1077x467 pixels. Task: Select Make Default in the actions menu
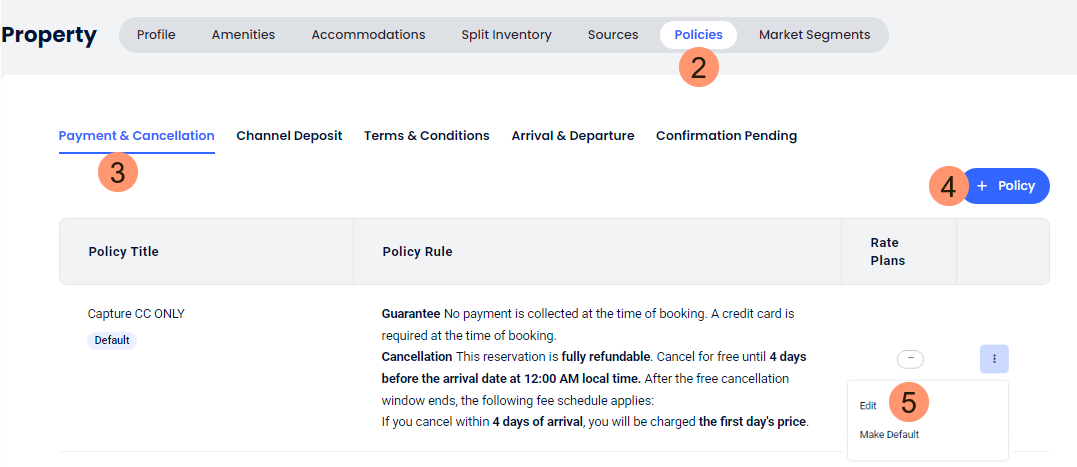tap(889, 435)
